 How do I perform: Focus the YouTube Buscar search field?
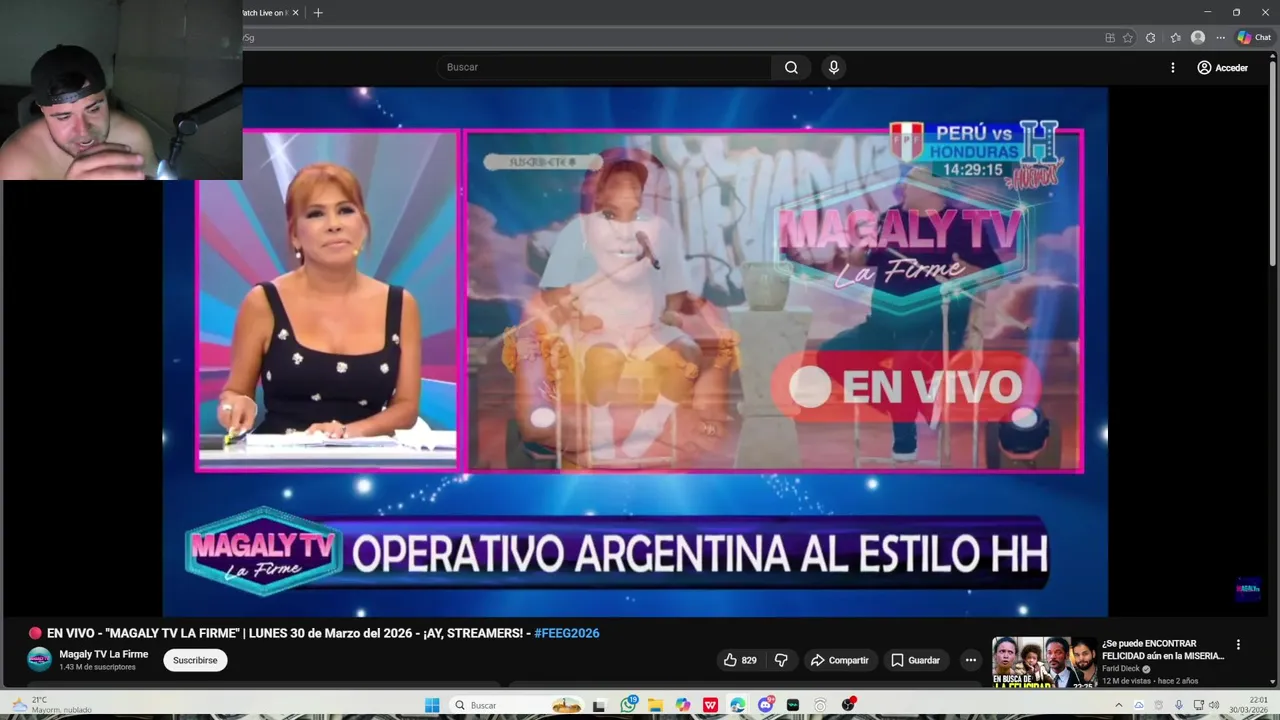tap(603, 67)
